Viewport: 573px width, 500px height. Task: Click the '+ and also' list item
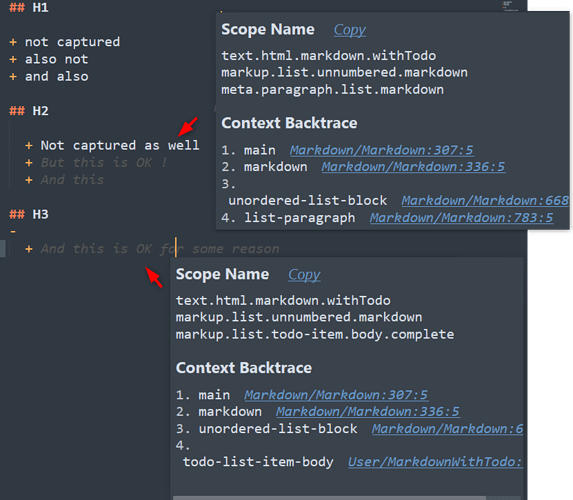(49, 76)
